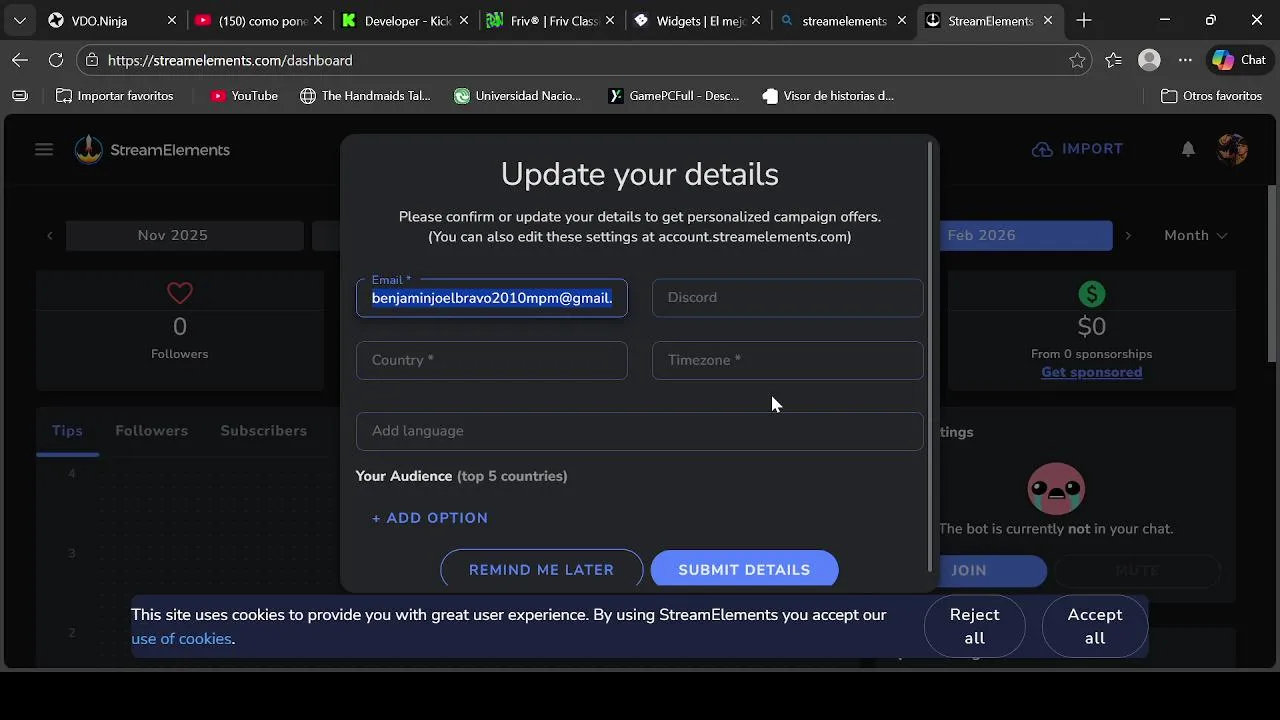Viewport: 1280px width, 720px height.
Task: Go back in browser
Action: [x=20, y=60]
